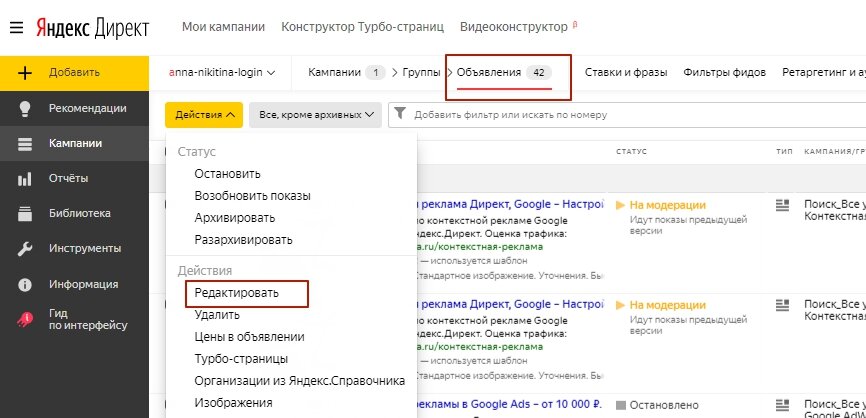Click the ad type icon in Остановлено row
Screen dimensions: 866x418
(782, 405)
